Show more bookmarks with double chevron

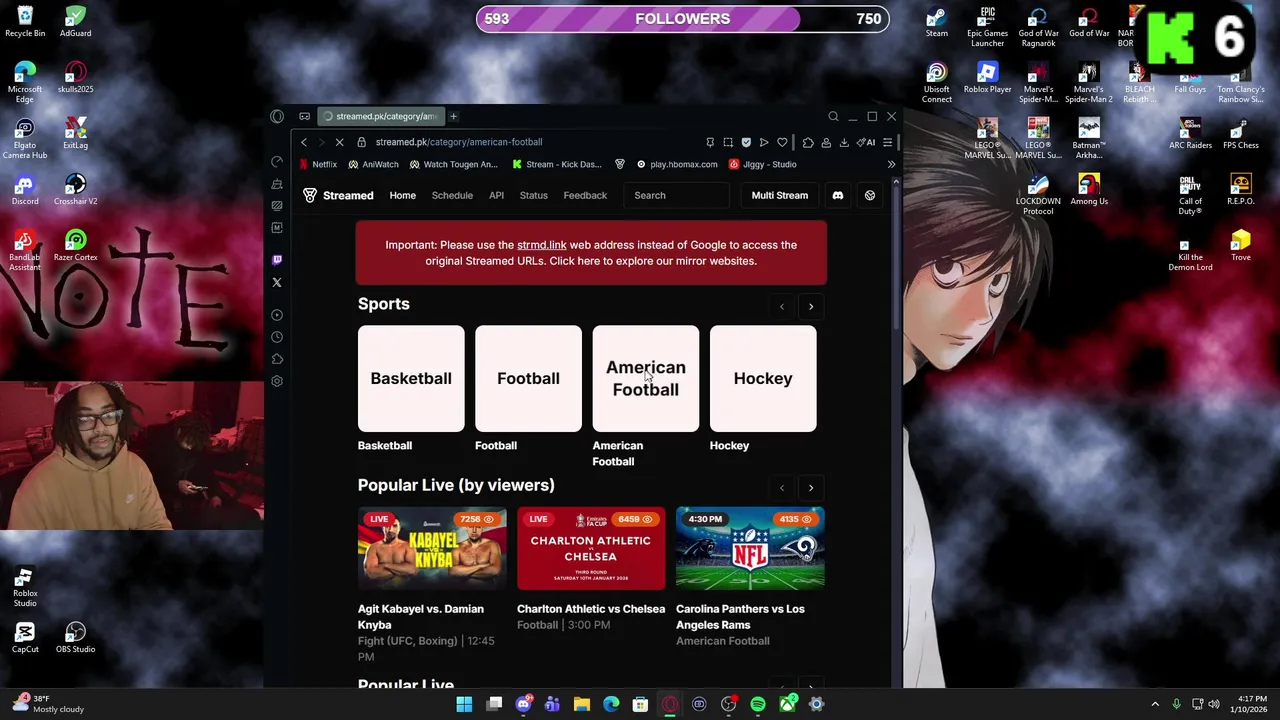pos(891,164)
